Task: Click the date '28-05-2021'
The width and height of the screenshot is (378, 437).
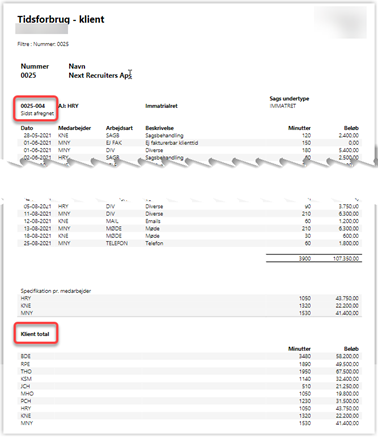Action: 38,135
